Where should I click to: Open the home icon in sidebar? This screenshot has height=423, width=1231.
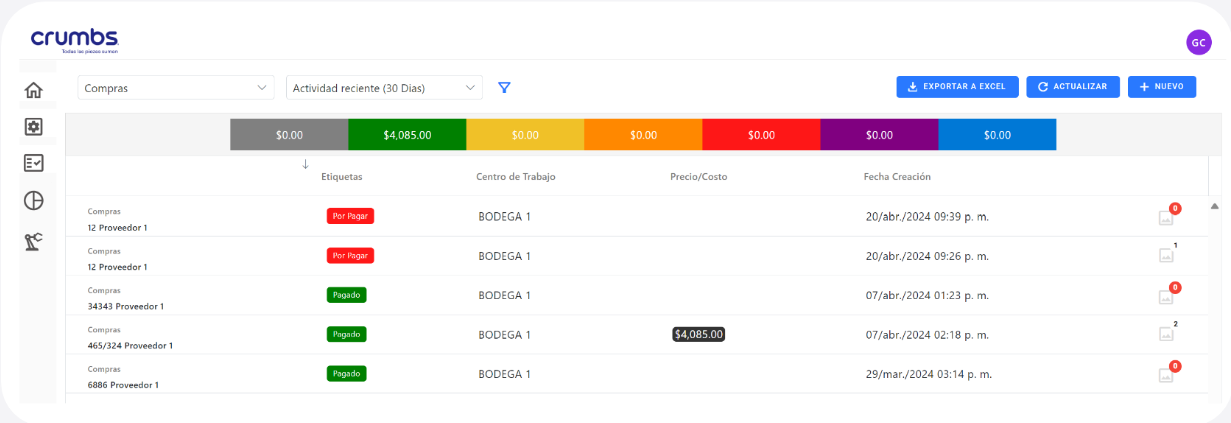coord(33,90)
